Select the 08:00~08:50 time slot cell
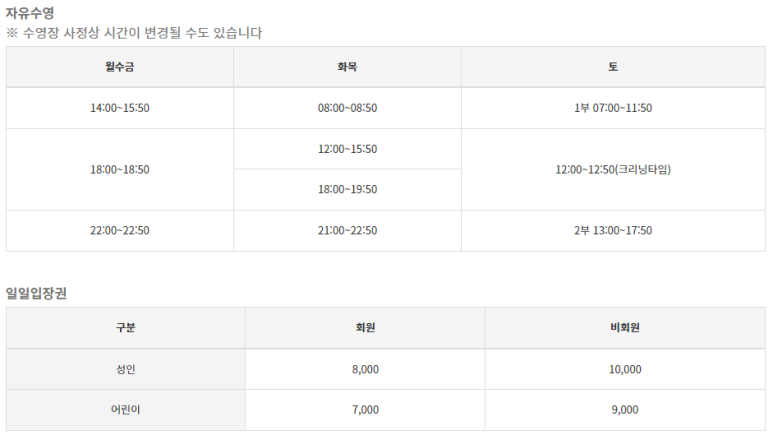Viewport: 773px width, 435px height. (x=347, y=108)
